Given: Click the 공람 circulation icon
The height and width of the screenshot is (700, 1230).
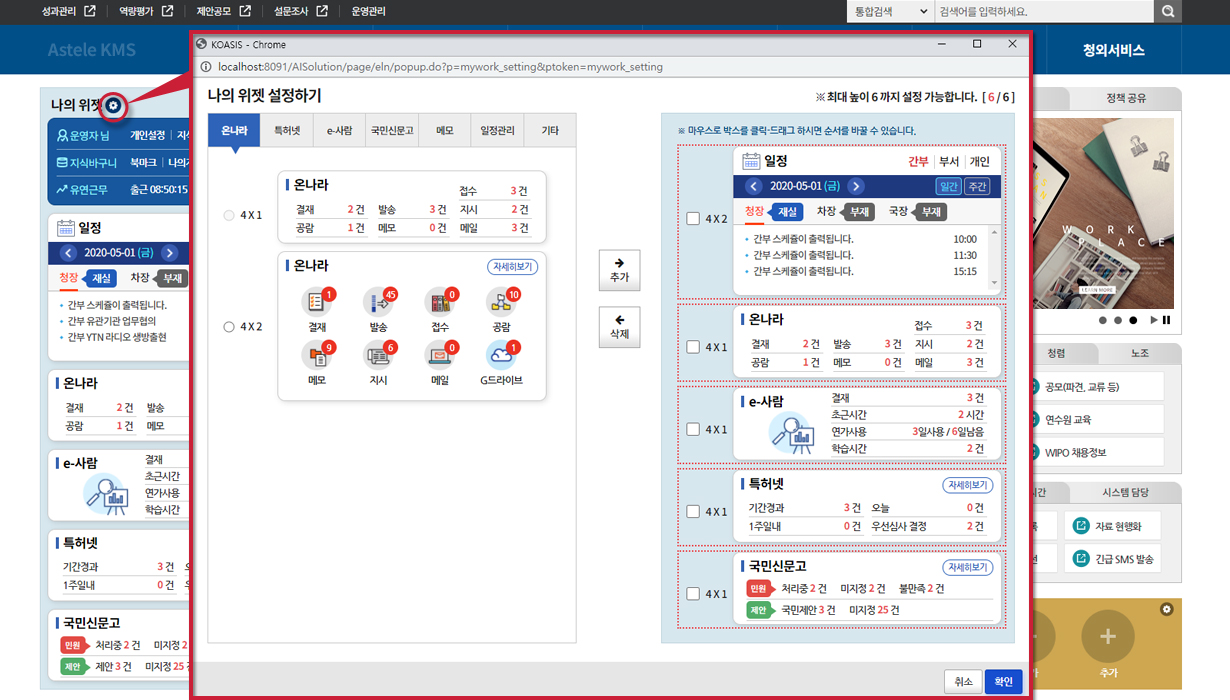Looking at the screenshot, I should [500, 302].
